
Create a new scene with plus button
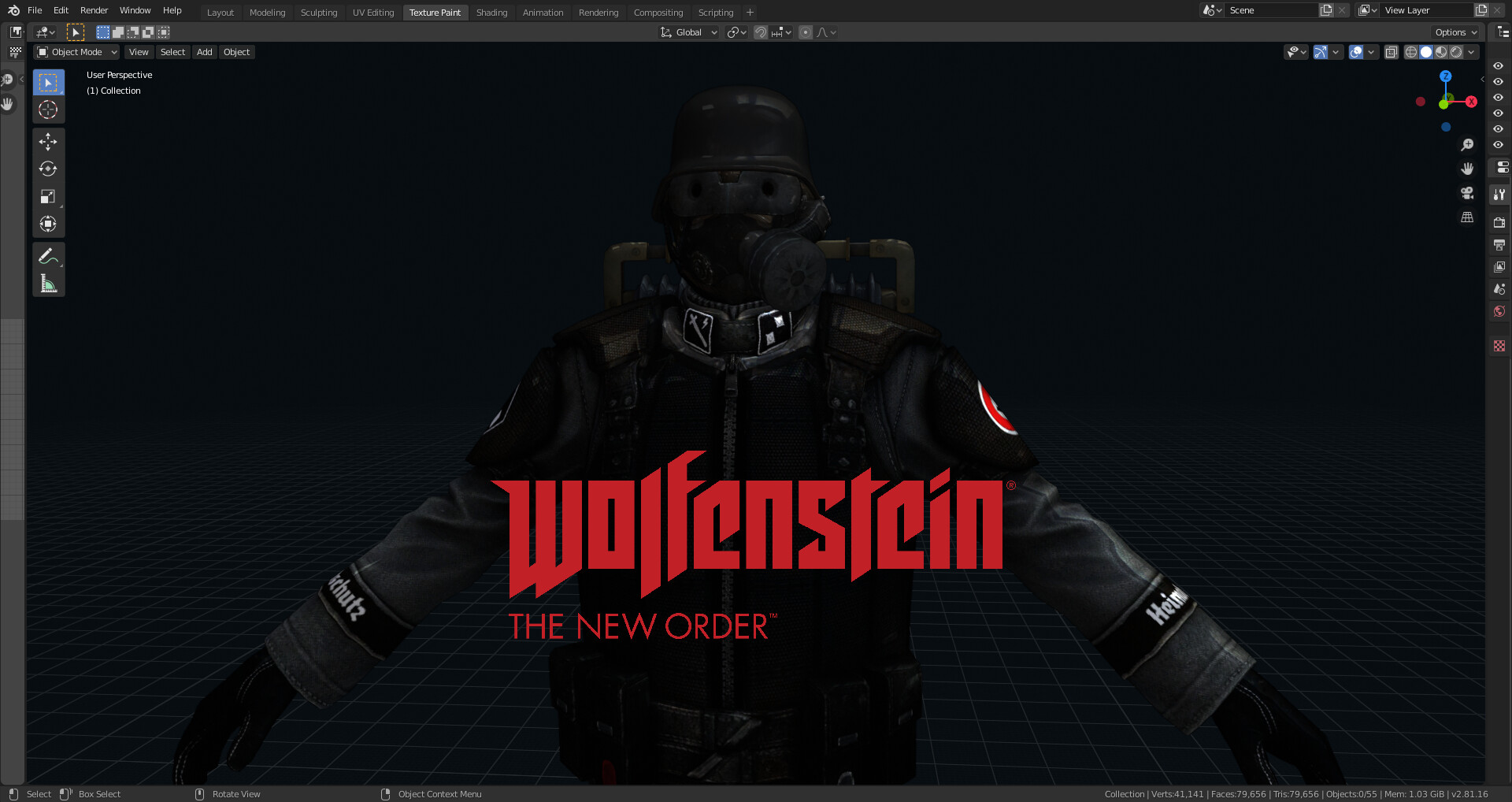coord(1326,10)
